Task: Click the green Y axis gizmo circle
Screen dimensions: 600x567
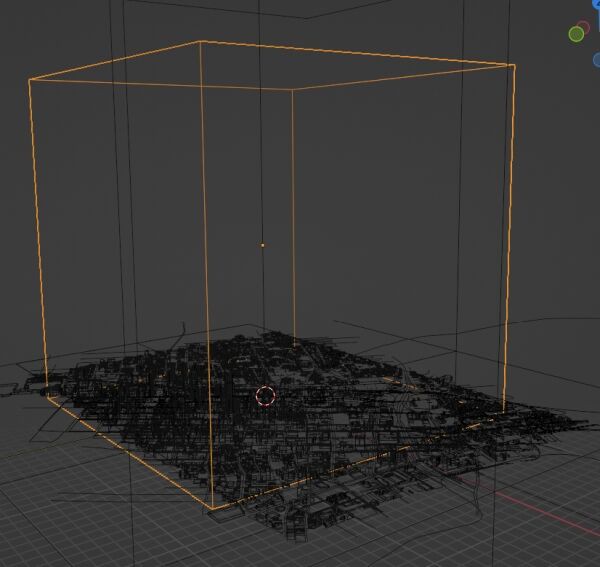Action: (576, 34)
